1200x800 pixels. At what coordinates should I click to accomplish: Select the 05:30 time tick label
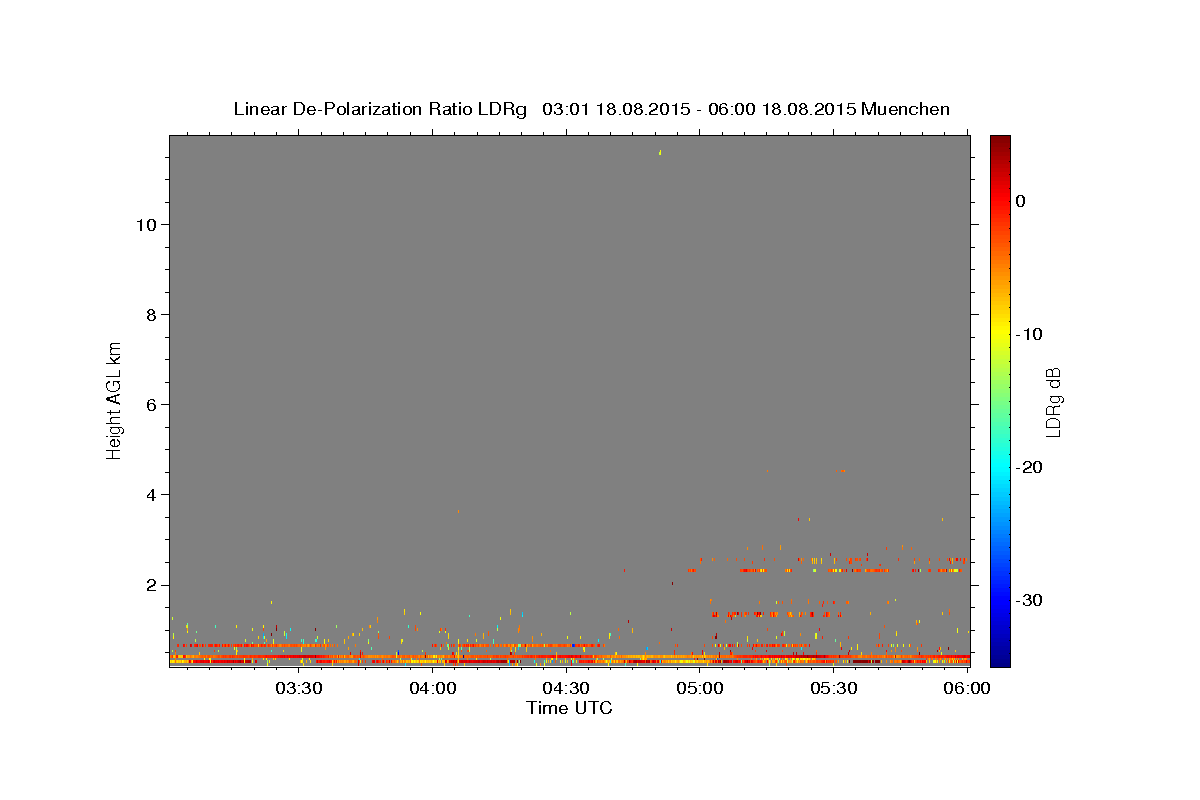833,688
